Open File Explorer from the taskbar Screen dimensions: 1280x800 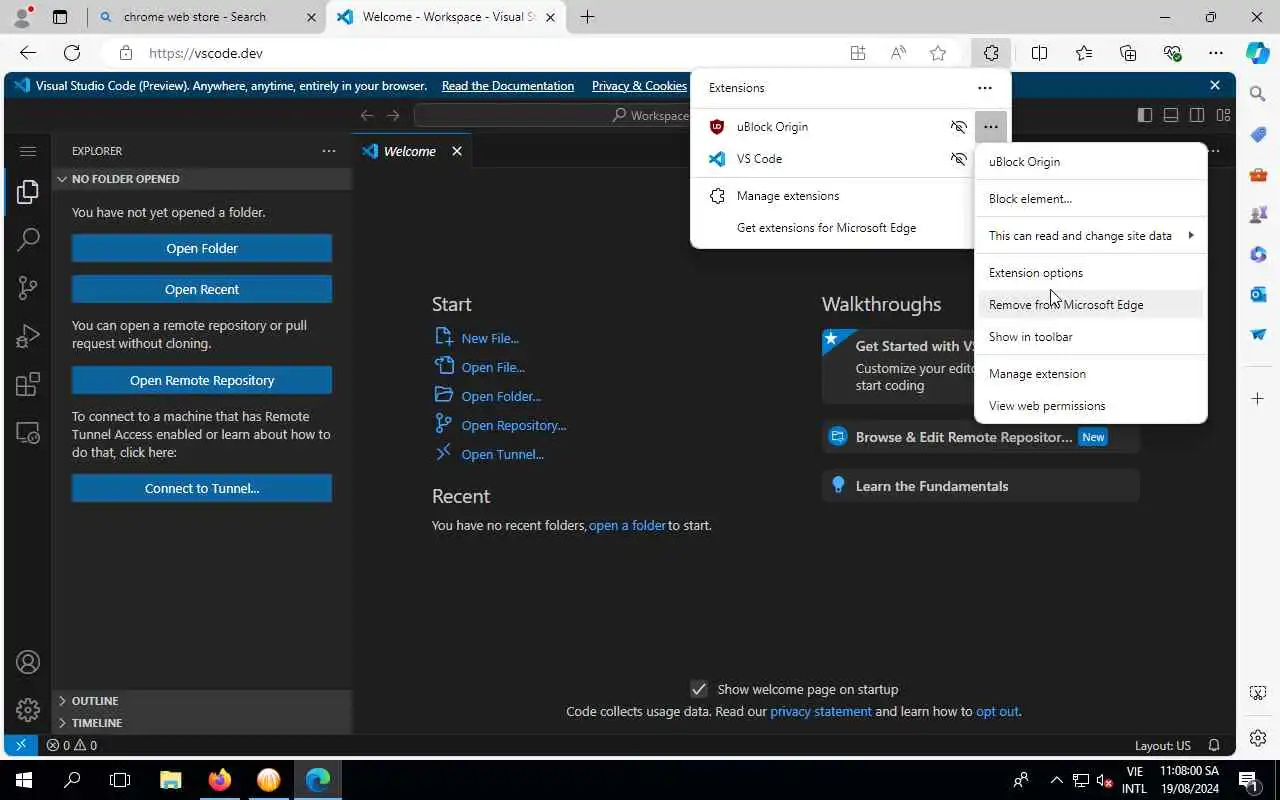coord(171,780)
